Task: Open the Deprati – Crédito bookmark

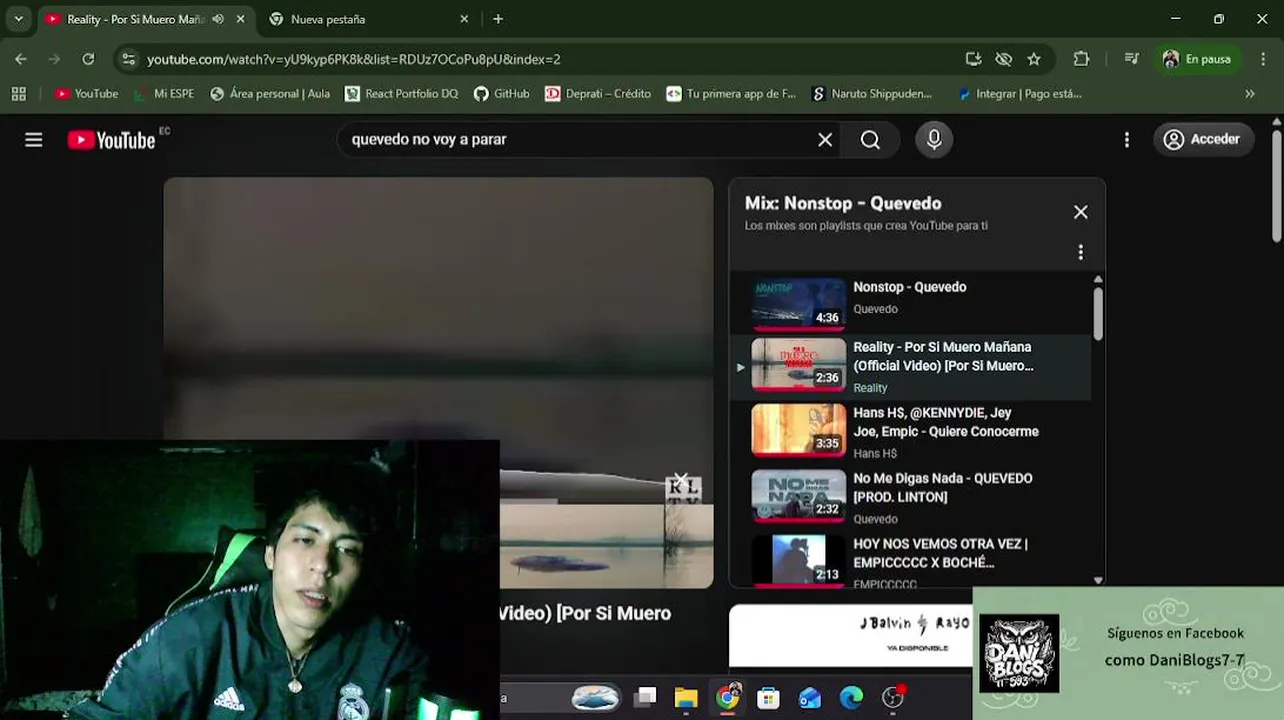Action: [598, 94]
